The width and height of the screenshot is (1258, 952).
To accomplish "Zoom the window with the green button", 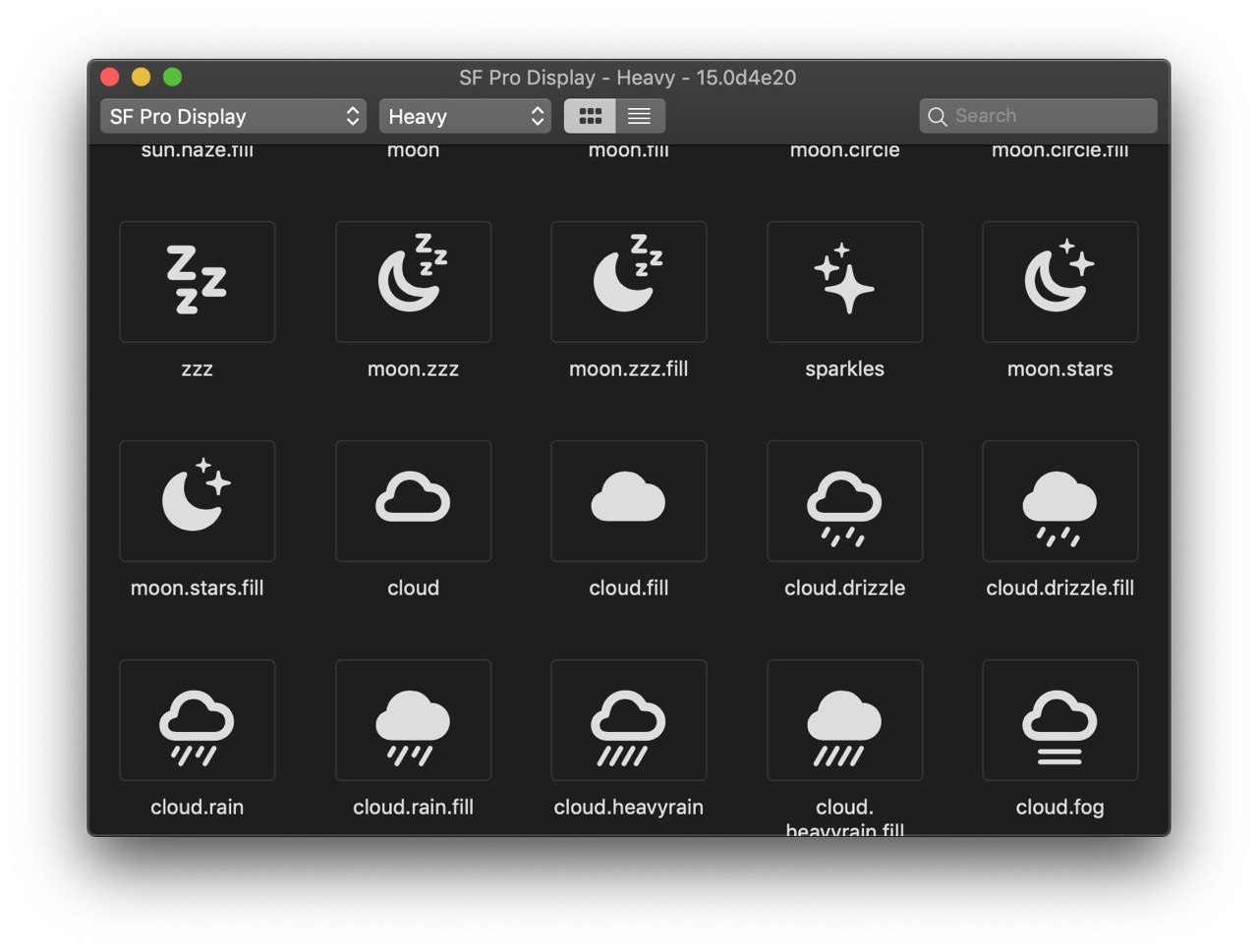I will (x=172, y=77).
